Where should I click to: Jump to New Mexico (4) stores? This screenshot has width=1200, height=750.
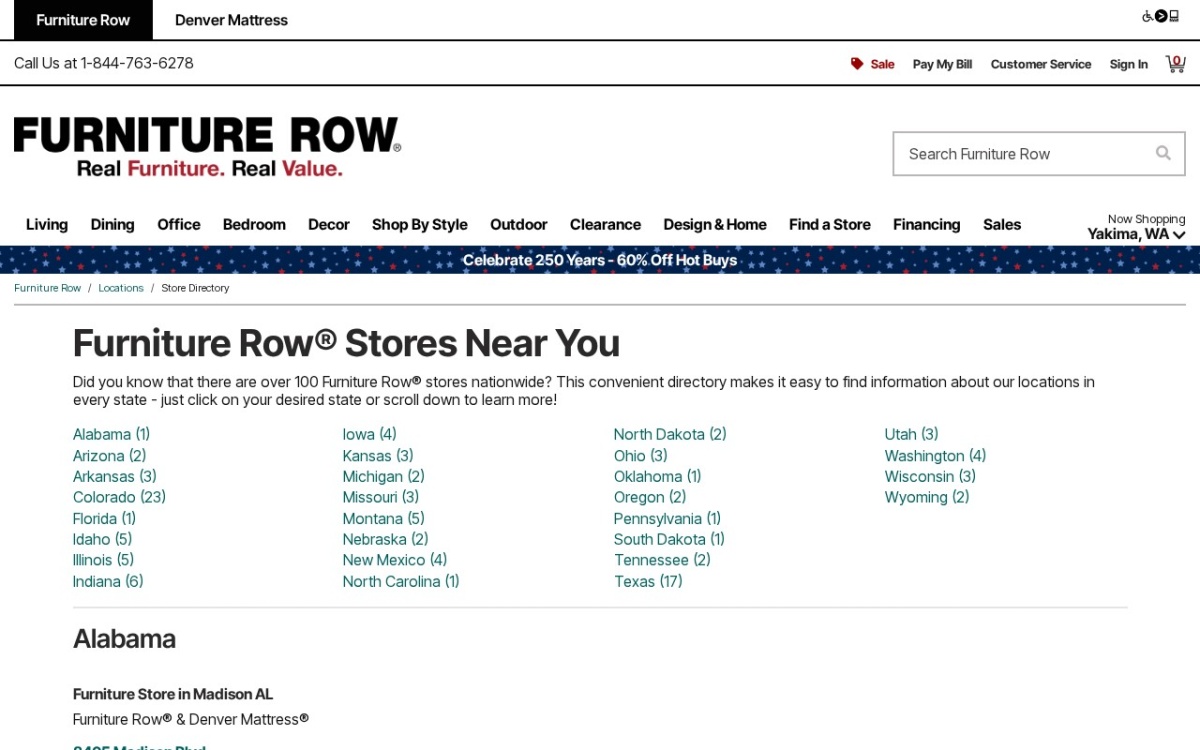(395, 560)
